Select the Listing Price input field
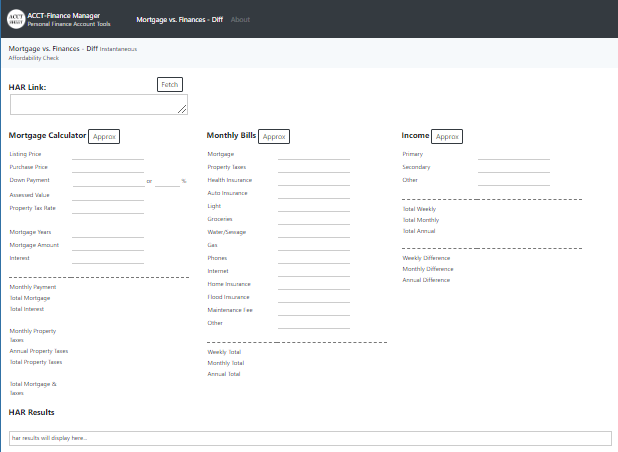The height and width of the screenshot is (452, 618). [x=108, y=154]
